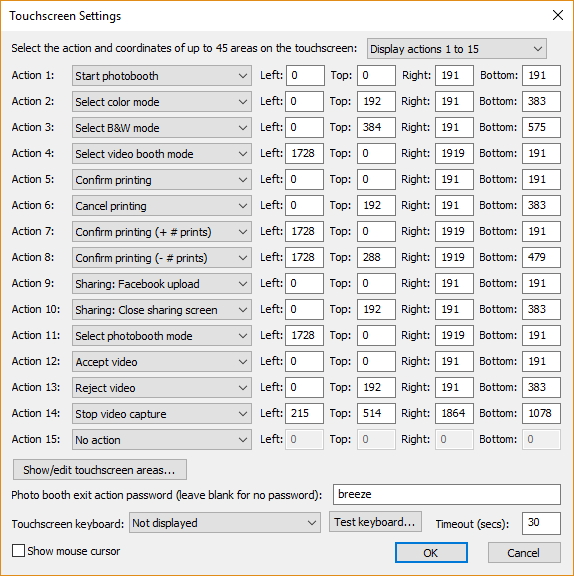This screenshot has height=576, width=574.
Task: Click Action 7 Left field
Action: tap(304, 231)
